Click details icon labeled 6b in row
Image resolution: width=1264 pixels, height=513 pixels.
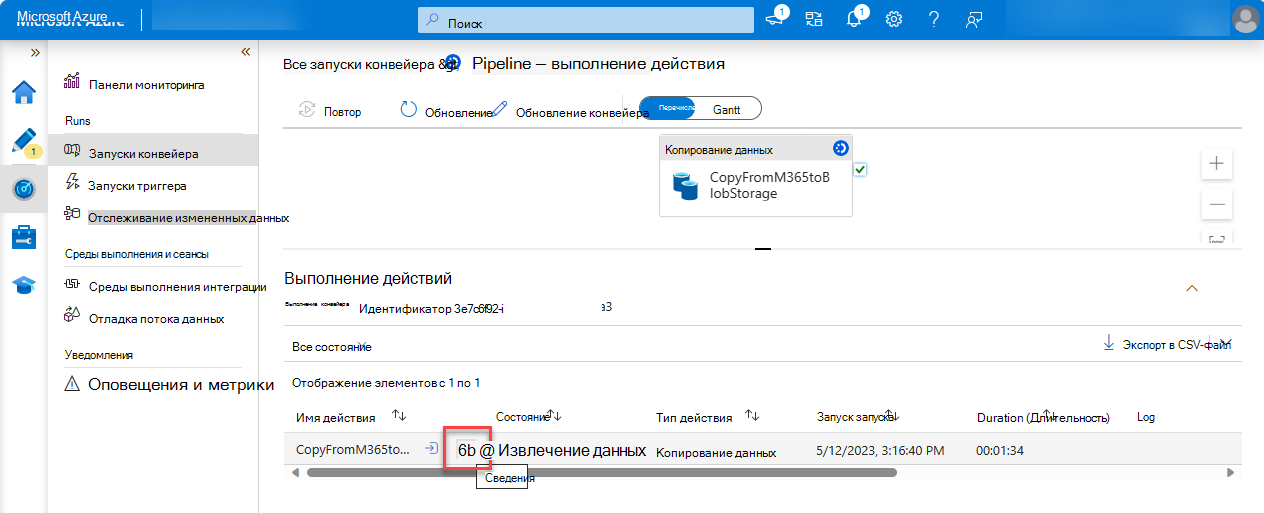pyautogui.click(x=466, y=450)
